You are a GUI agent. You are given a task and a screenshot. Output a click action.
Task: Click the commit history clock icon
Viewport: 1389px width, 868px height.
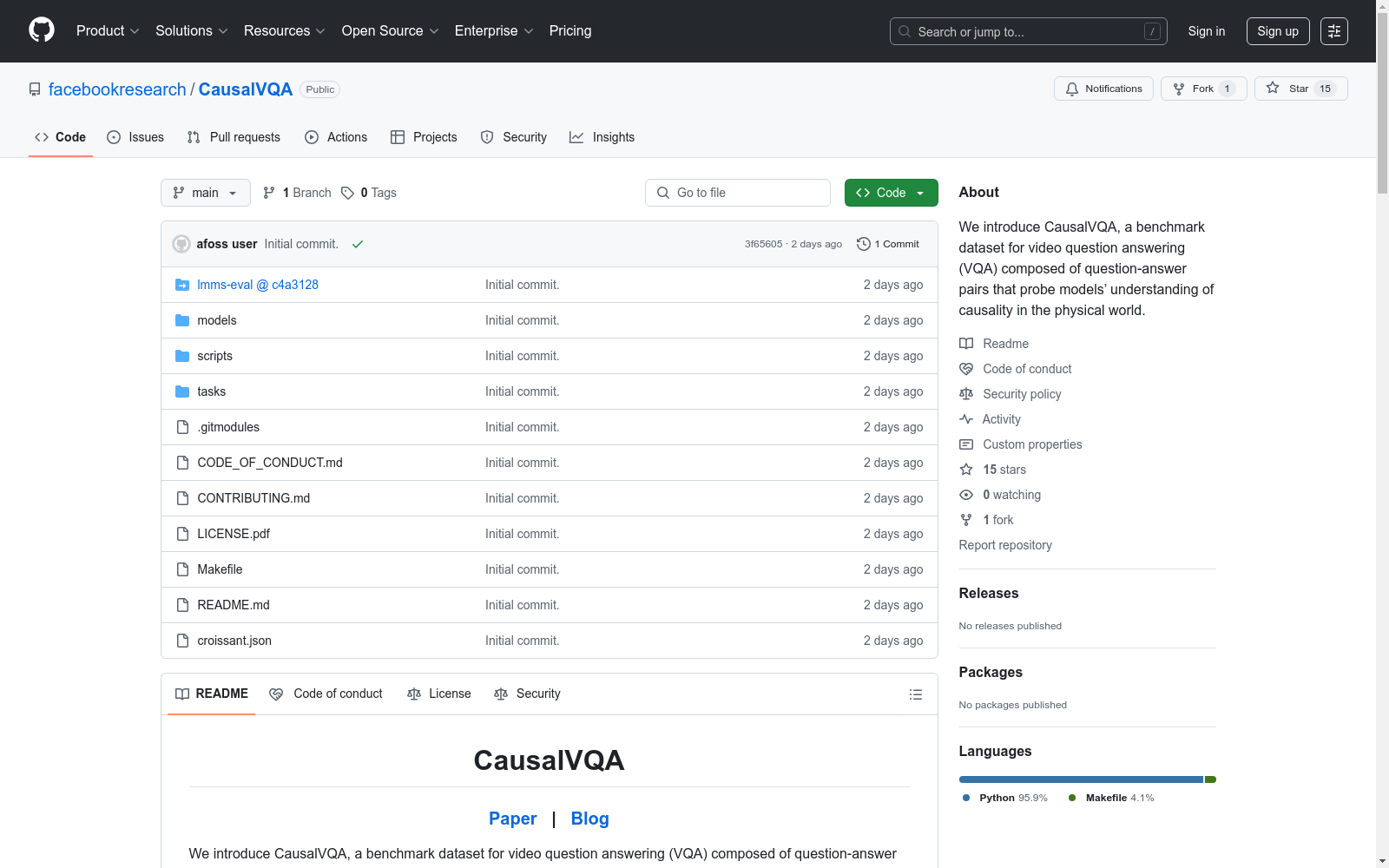click(x=863, y=244)
